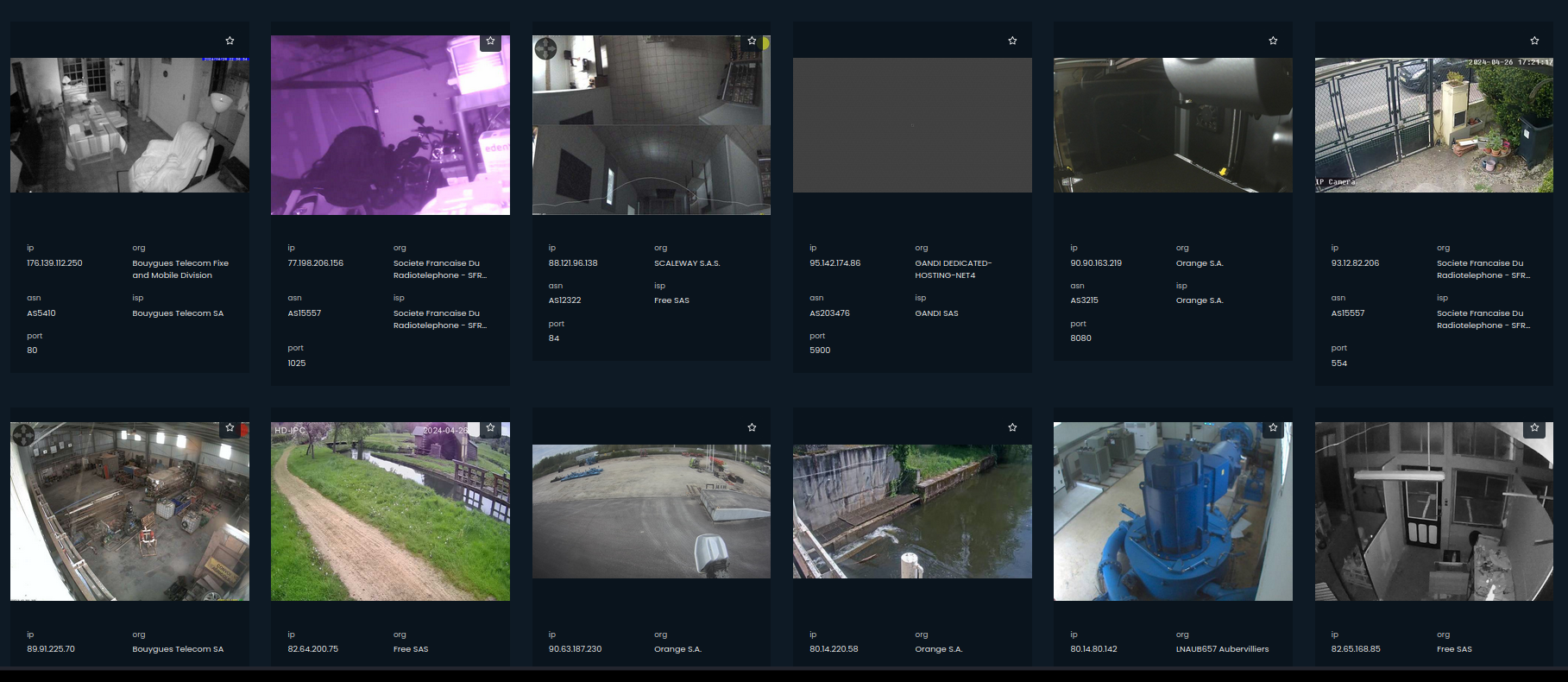View the gate camera thumbnail for 93.12.82.206

[1434, 125]
